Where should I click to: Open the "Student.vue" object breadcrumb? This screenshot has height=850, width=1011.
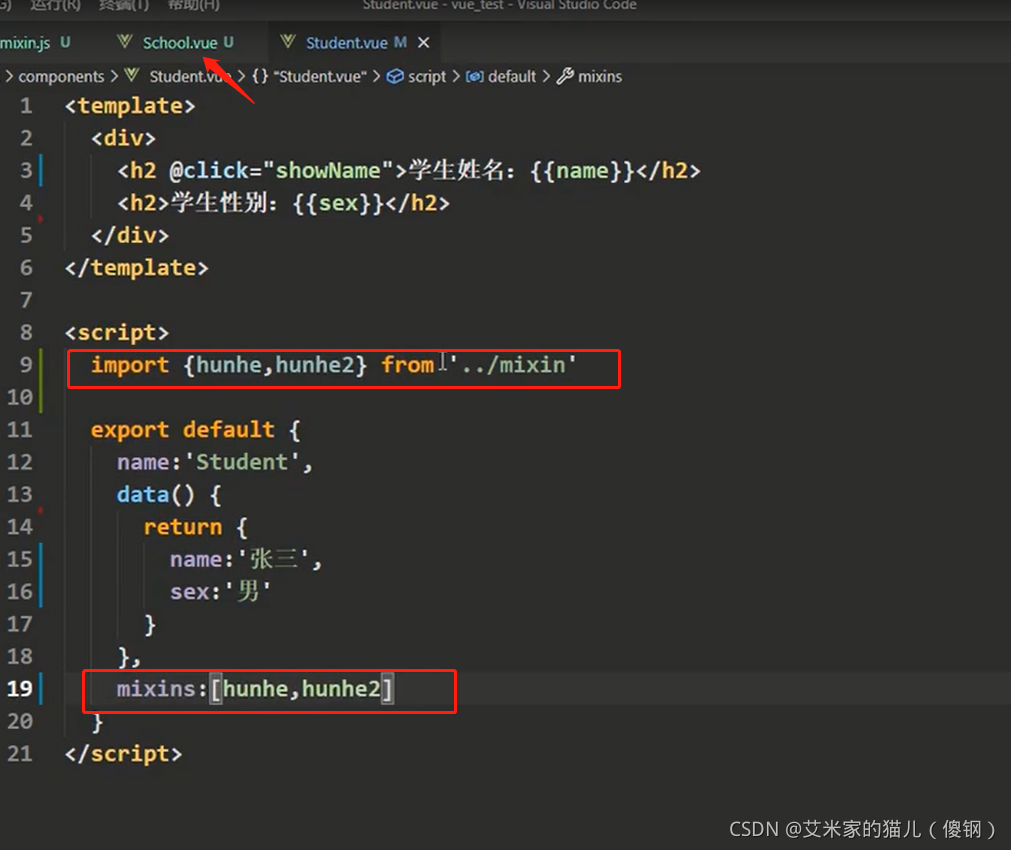pos(320,76)
